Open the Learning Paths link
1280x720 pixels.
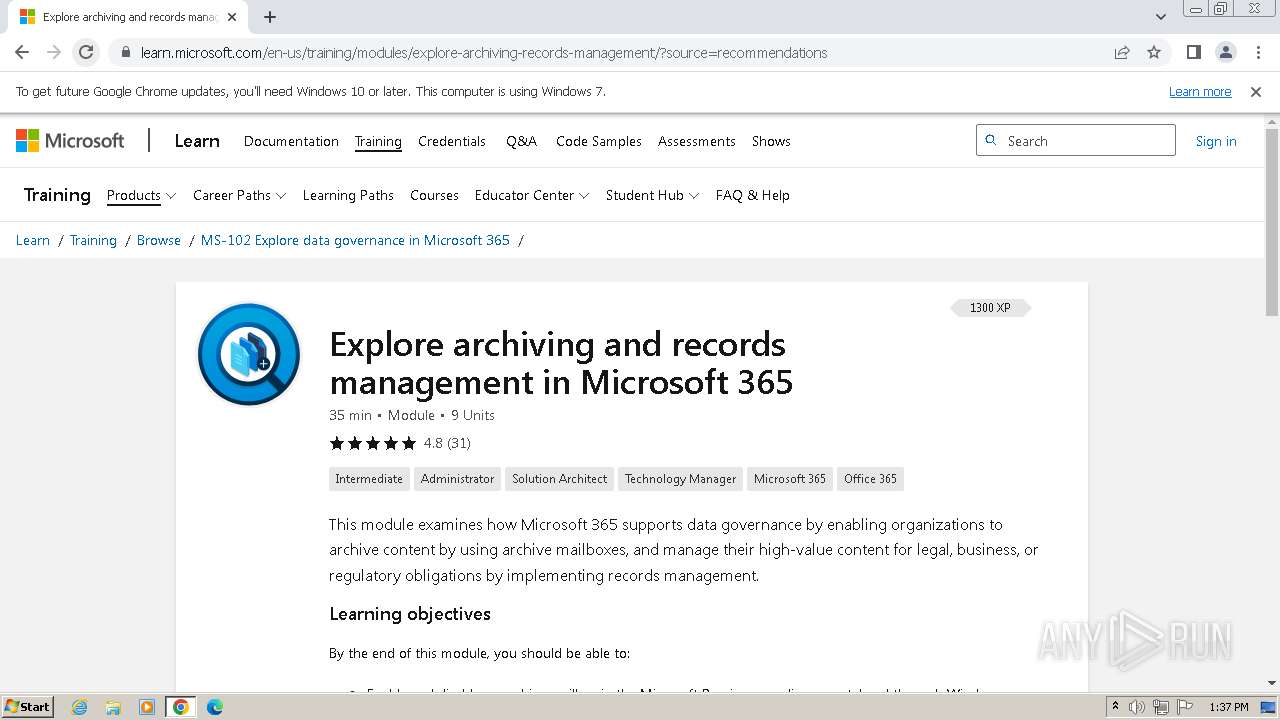click(x=348, y=195)
